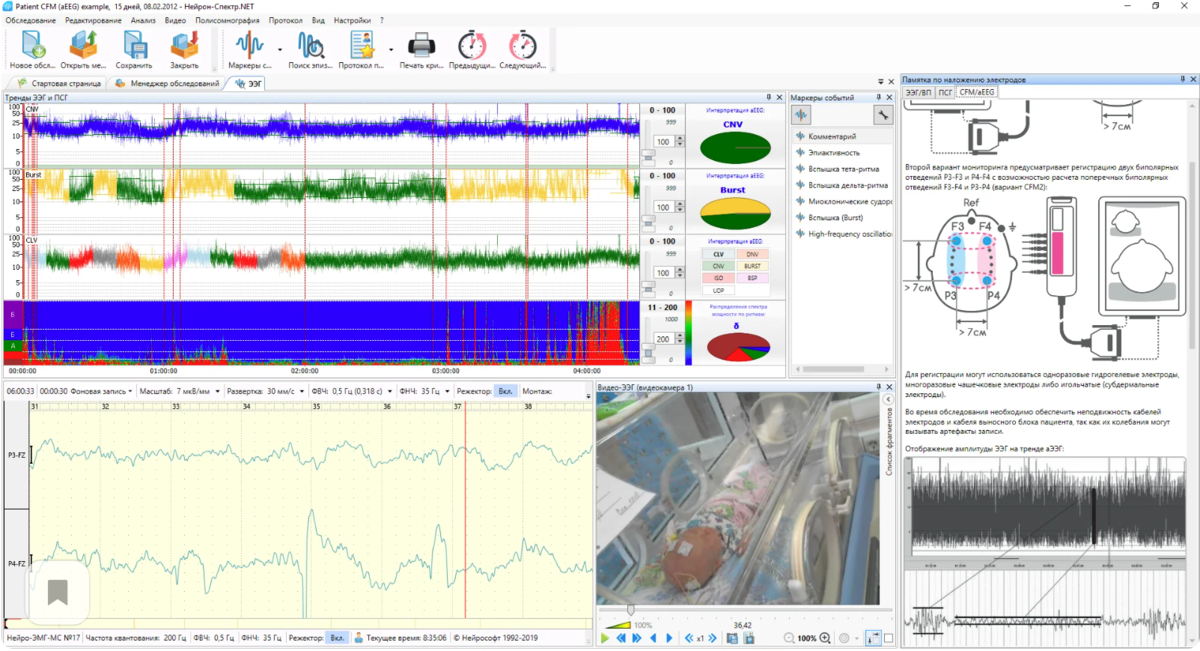Click the 'Сохранить' save icon
The width and height of the screenshot is (1200, 651).
[x=133, y=45]
